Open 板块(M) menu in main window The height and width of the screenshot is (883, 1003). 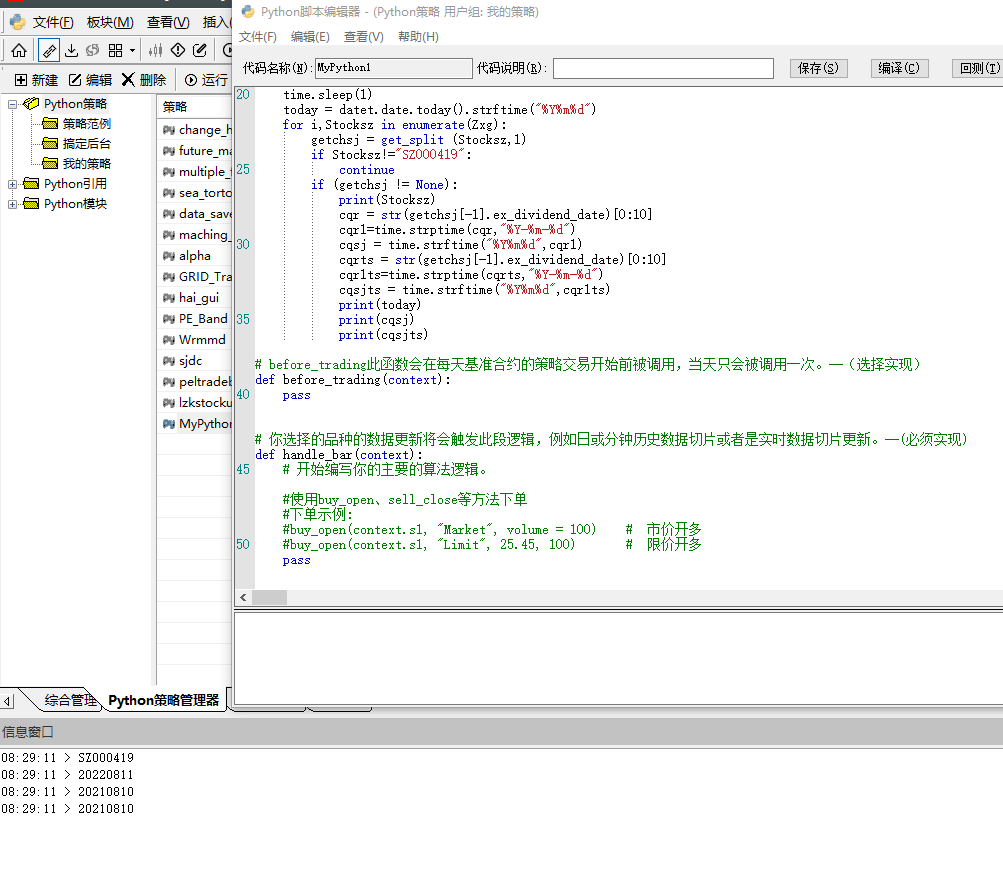coord(110,22)
